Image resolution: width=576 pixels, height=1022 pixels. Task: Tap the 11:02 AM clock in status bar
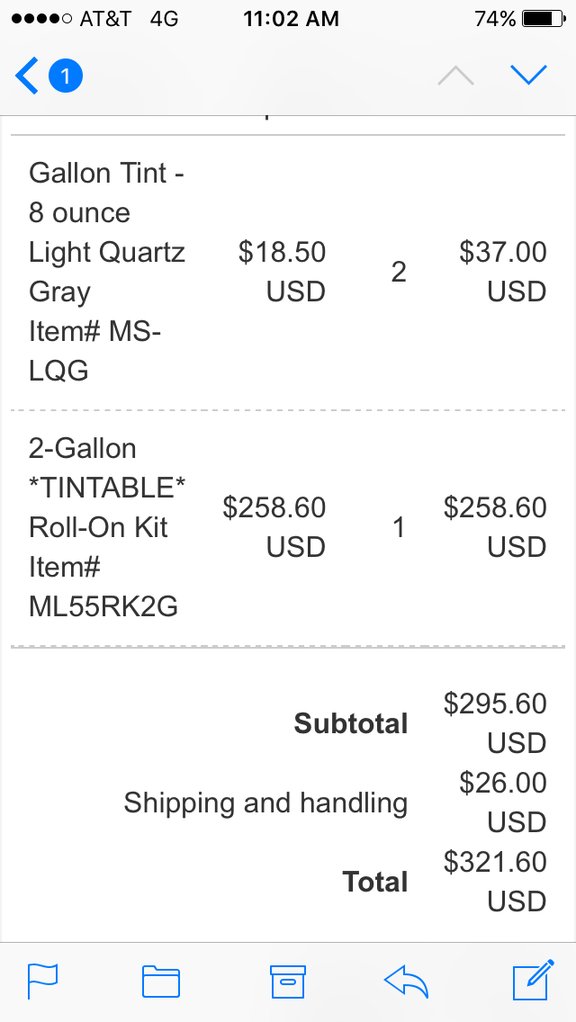click(291, 18)
